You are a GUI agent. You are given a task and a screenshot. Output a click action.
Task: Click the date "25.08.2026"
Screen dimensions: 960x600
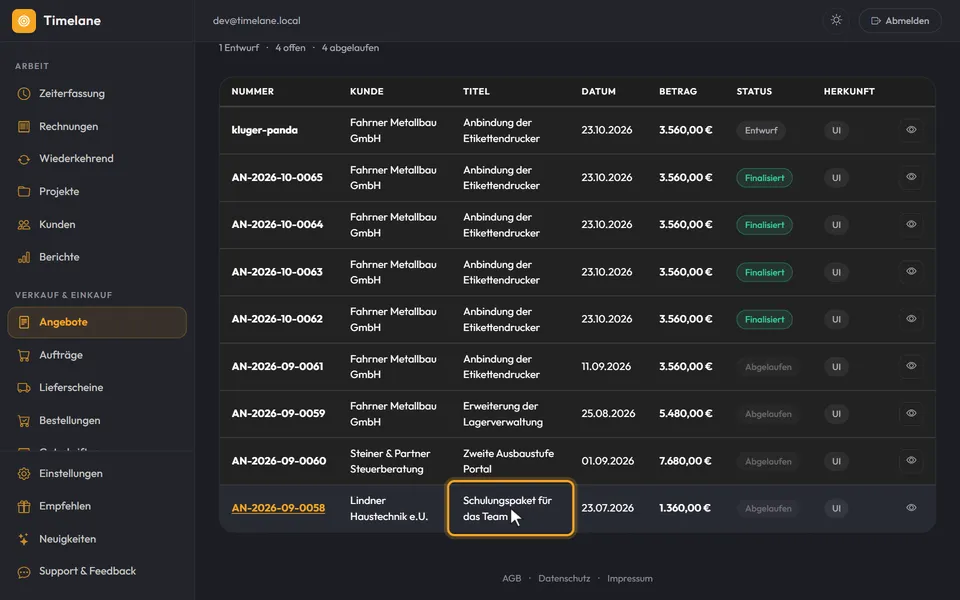click(x=608, y=413)
